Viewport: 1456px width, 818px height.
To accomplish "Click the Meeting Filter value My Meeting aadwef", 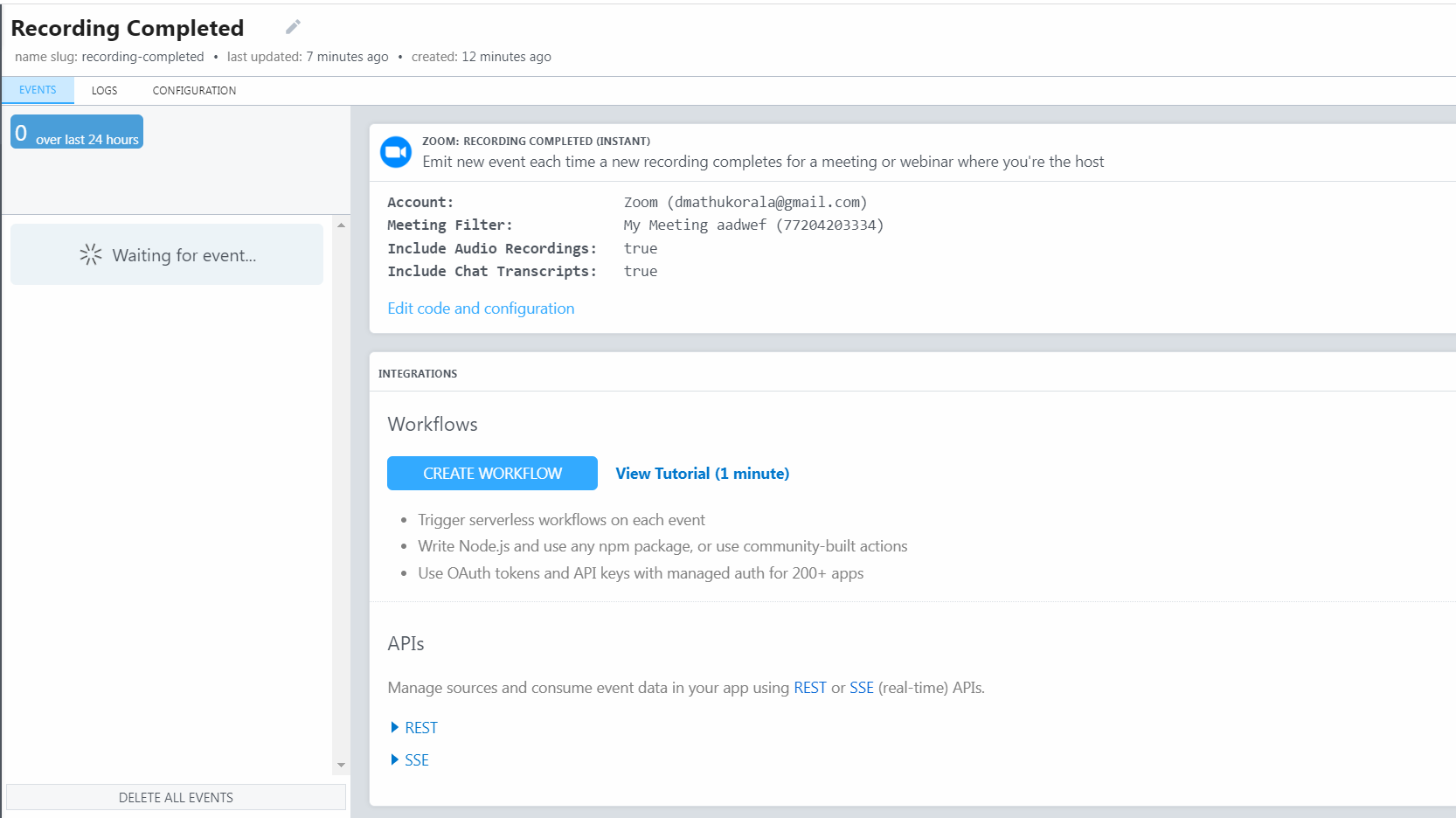I will [753, 225].
